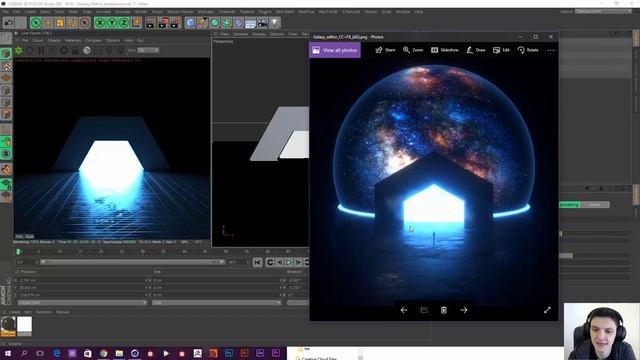Click Share in Photos toolbar
This screenshot has width=640, height=360.
385,50
